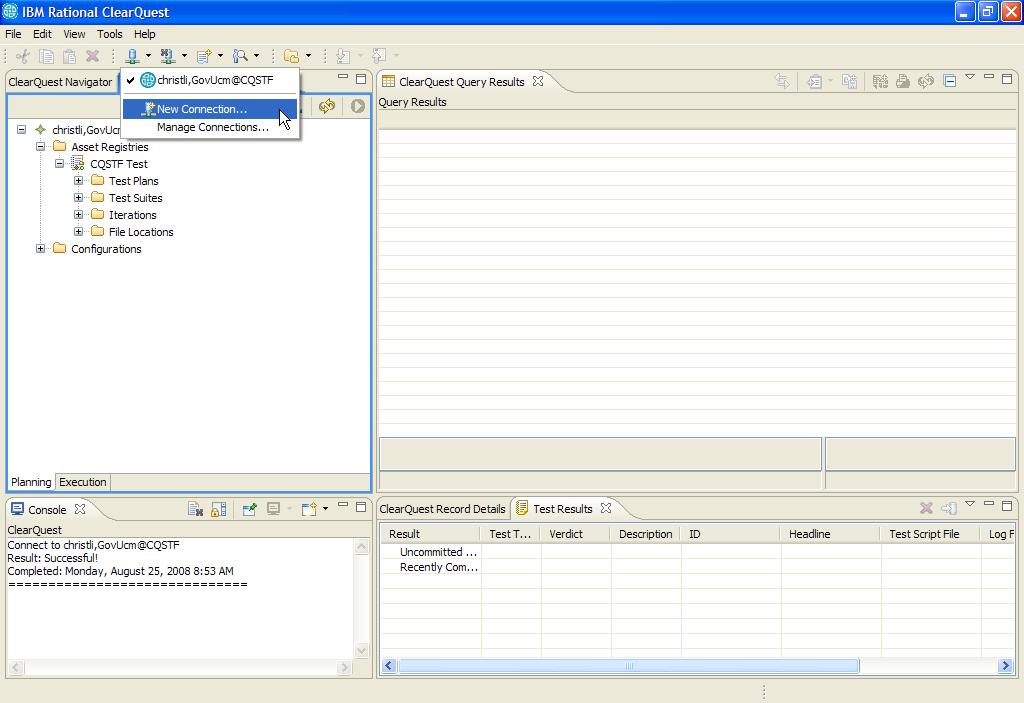Click the Paste clipboard toolbar icon
This screenshot has width=1024, height=703.
click(69, 56)
